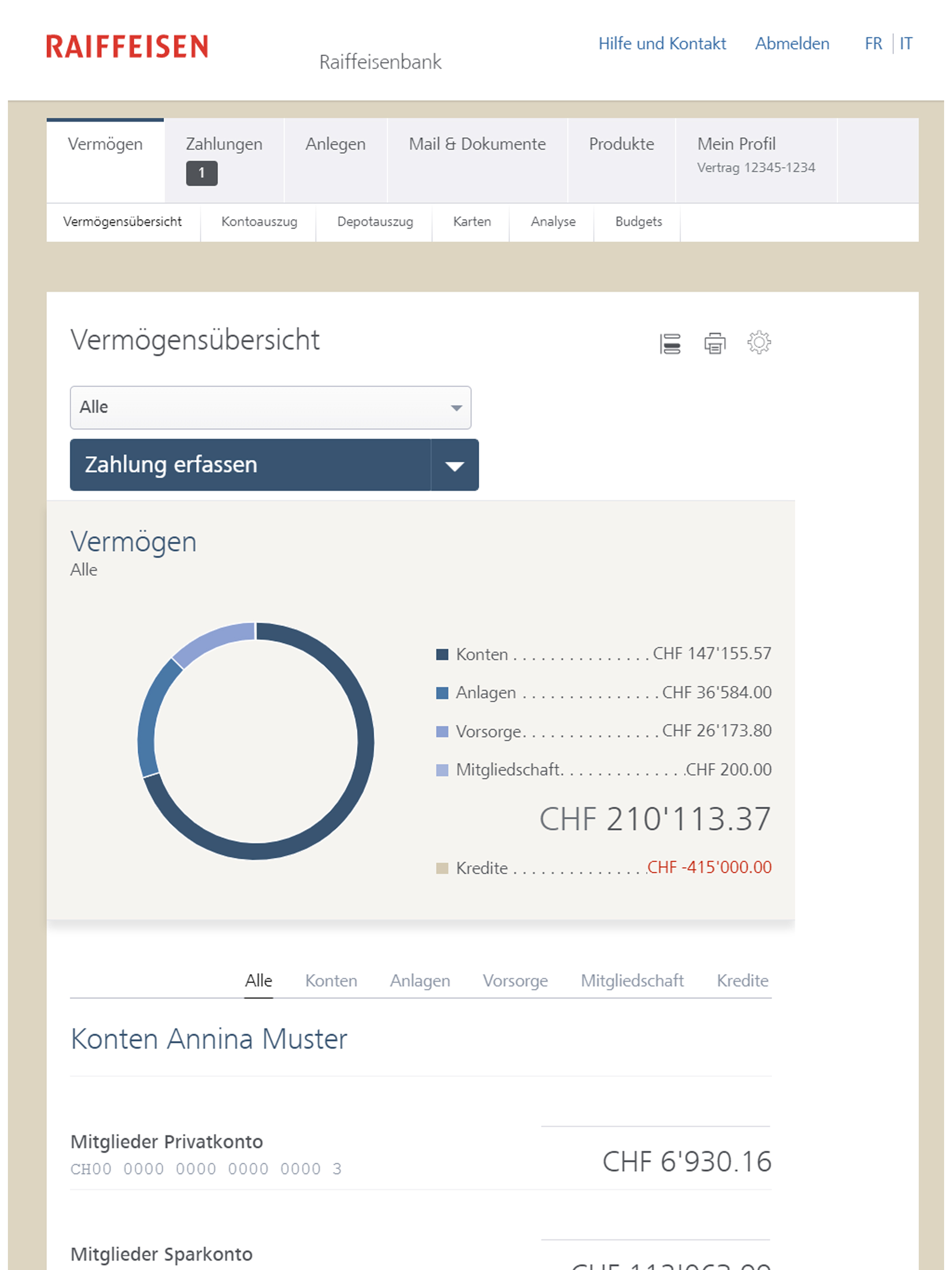The height and width of the screenshot is (1270, 952).
Task: Click the Konten legend color square
Action: coord(442,655)
